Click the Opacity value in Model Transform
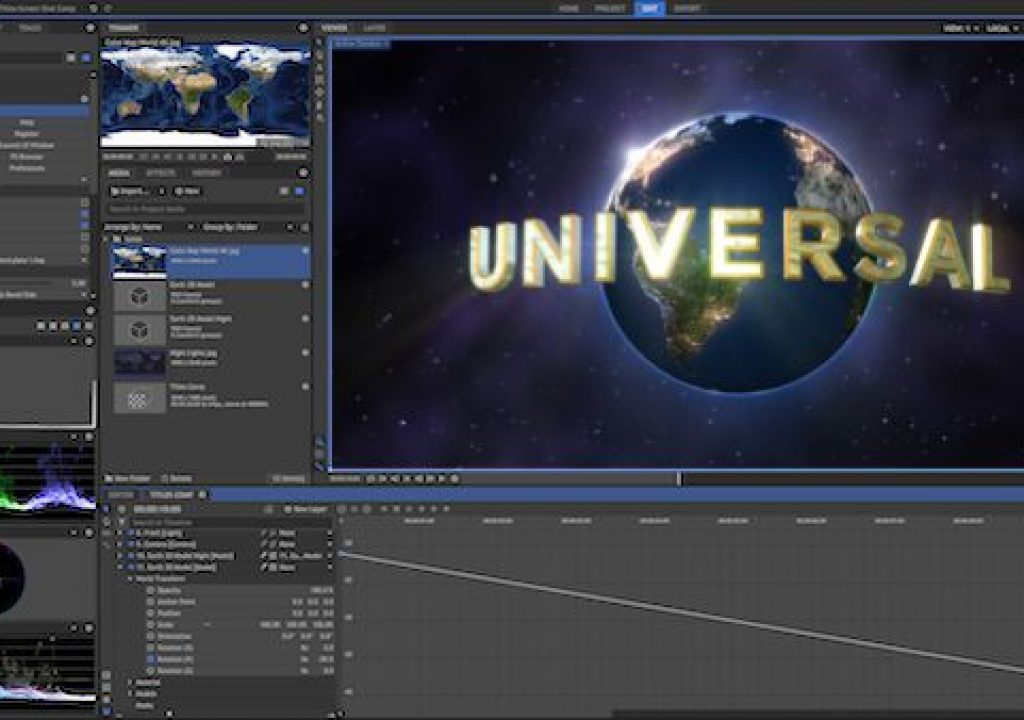Screen dimensions: 1024x720 321,590
